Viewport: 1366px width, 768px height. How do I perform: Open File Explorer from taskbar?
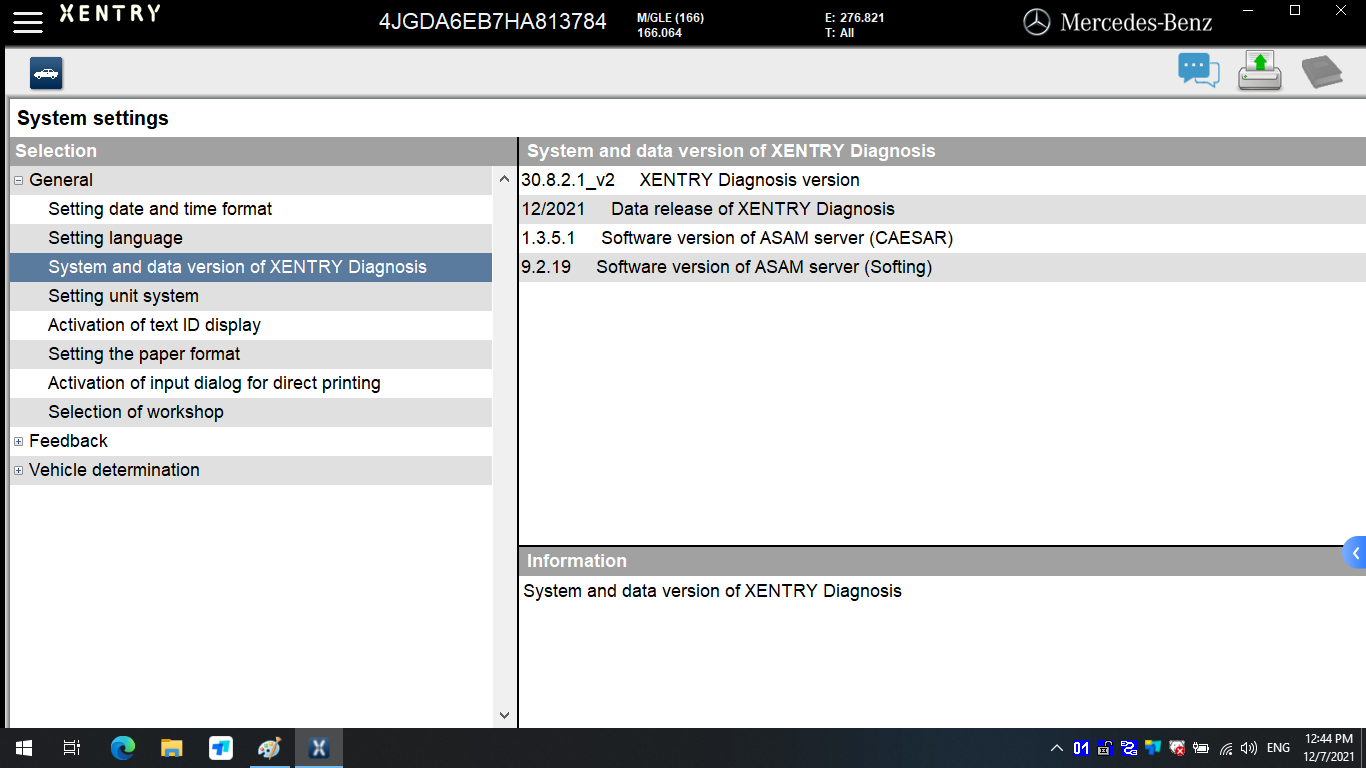click(x=172, y=748)
